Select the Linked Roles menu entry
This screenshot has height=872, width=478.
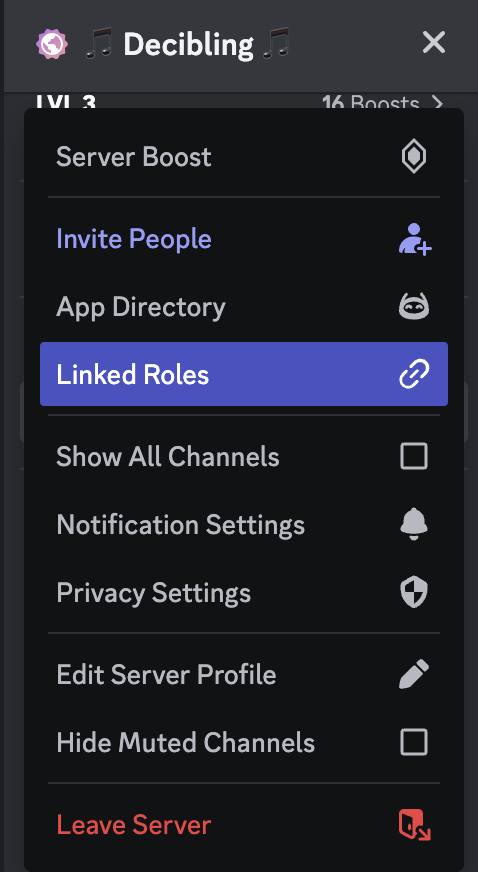point(244,374)
